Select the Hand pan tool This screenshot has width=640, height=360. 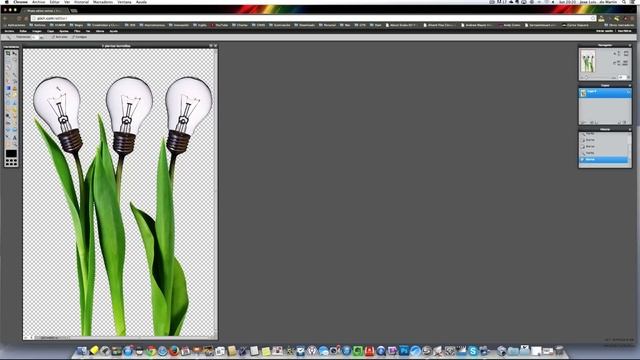pyautogui.click(x=8, y=144)
